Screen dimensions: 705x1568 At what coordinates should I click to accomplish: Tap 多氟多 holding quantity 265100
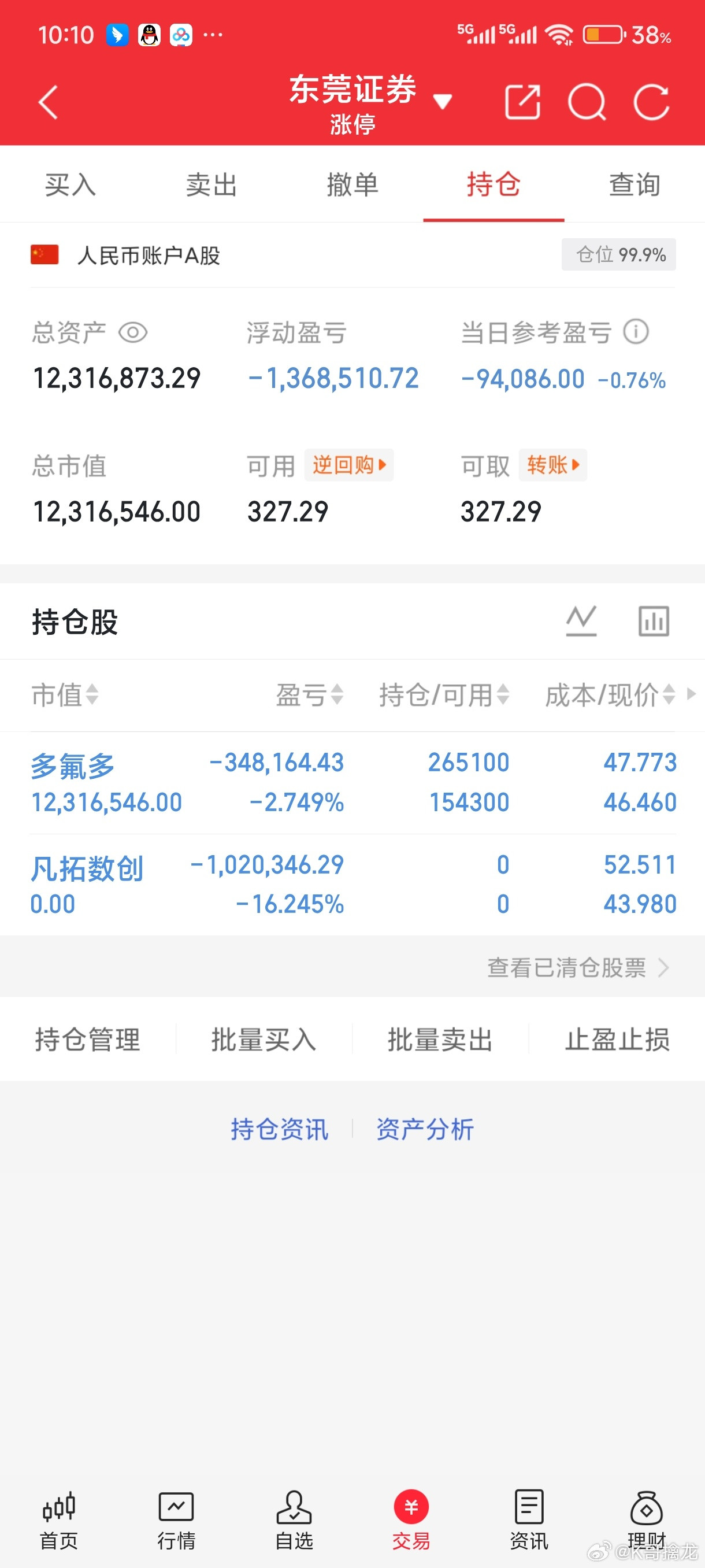pos(469,762)
